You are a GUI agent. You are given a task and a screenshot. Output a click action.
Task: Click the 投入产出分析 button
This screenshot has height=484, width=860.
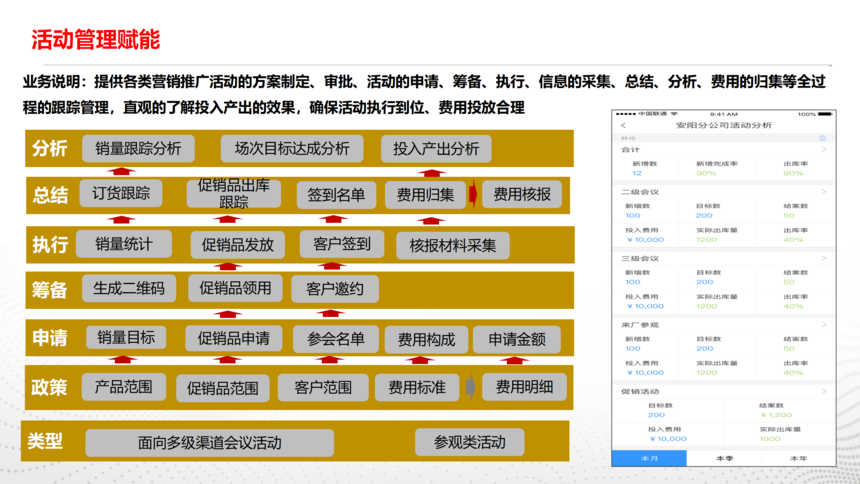coord(436,149)
